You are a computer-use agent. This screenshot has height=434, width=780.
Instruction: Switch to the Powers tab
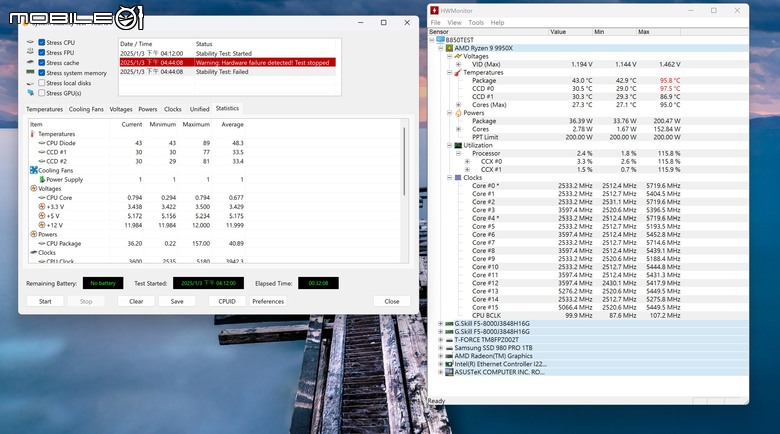click(x=148, y=109)
